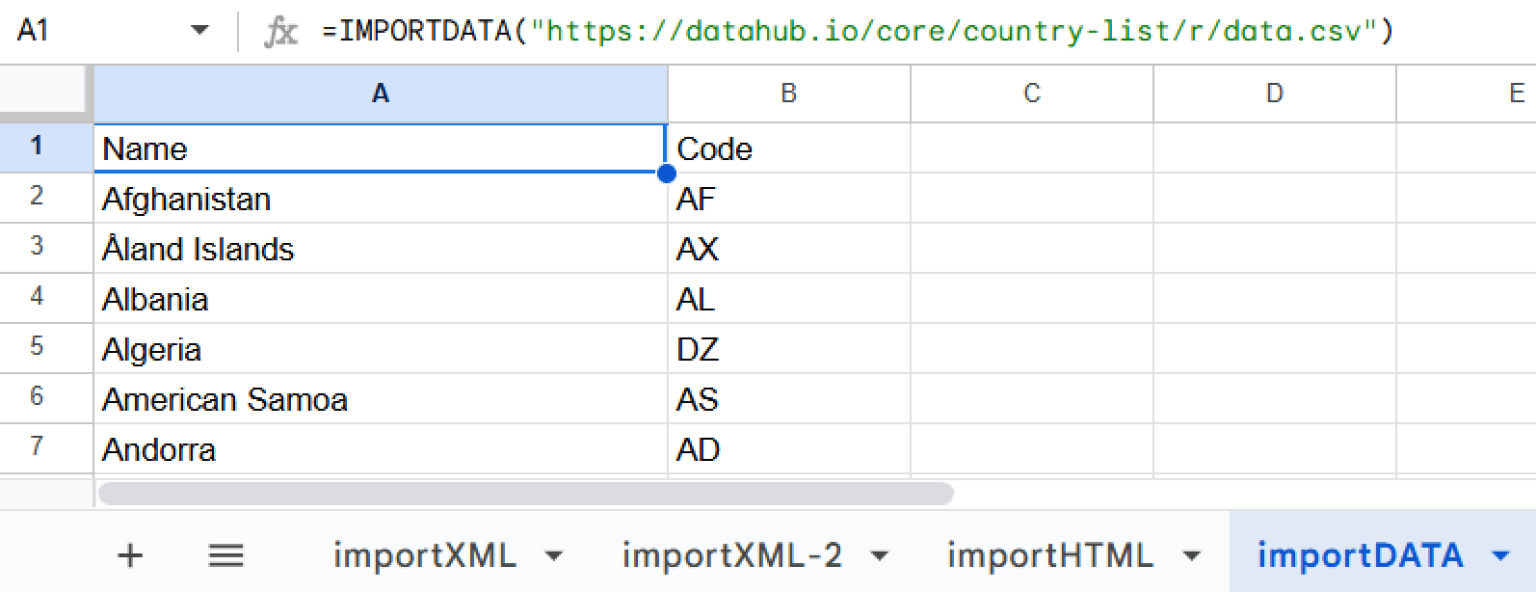Open the importXML tab dropdown arrow

(552, 556)
